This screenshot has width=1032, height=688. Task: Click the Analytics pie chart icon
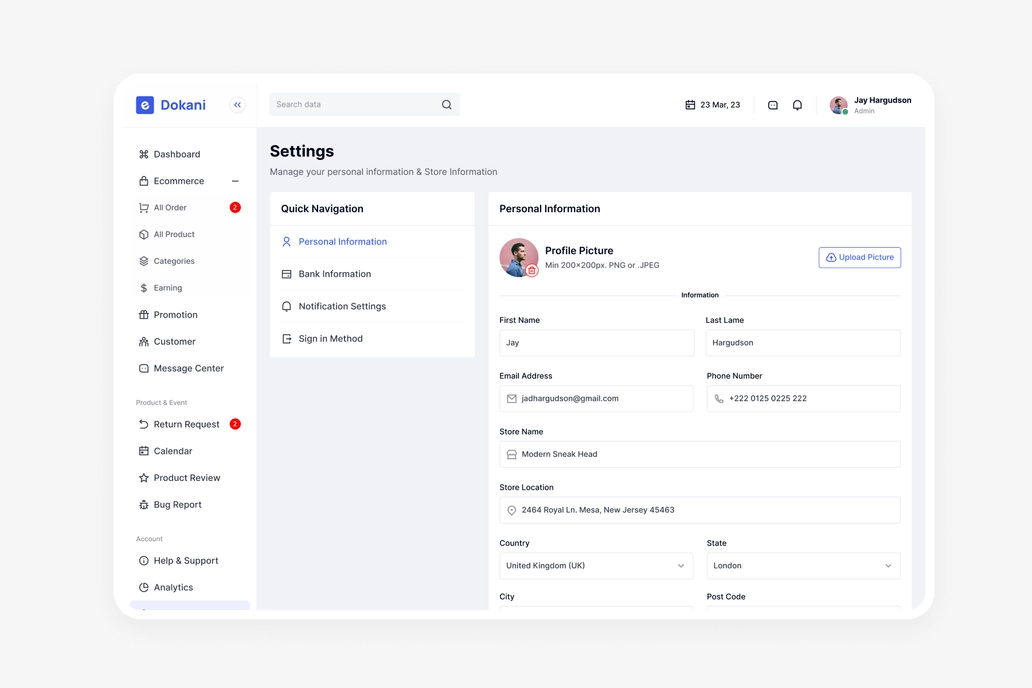click(143, 587)
